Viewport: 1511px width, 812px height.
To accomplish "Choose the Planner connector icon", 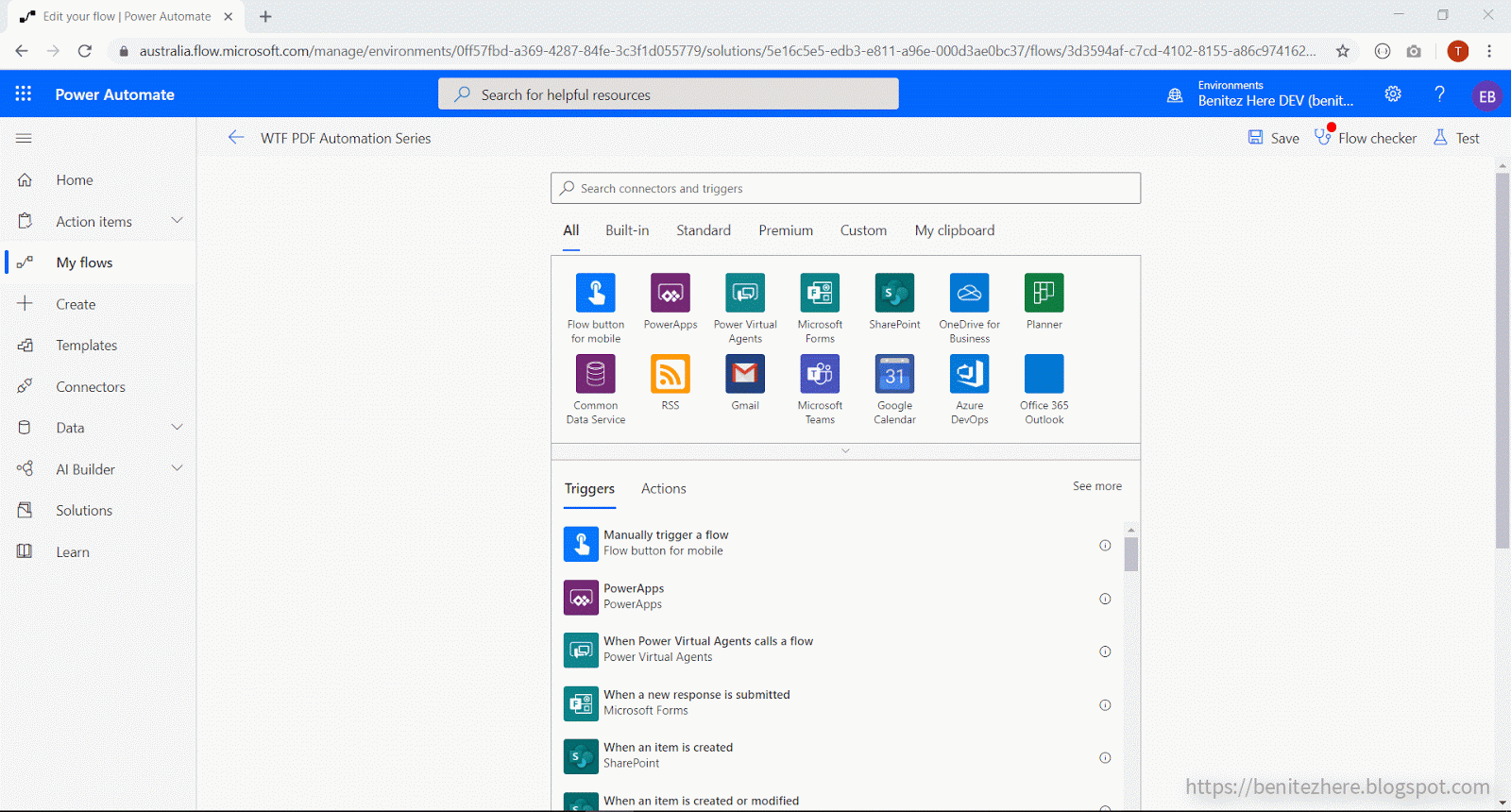I will (1044, 293).
